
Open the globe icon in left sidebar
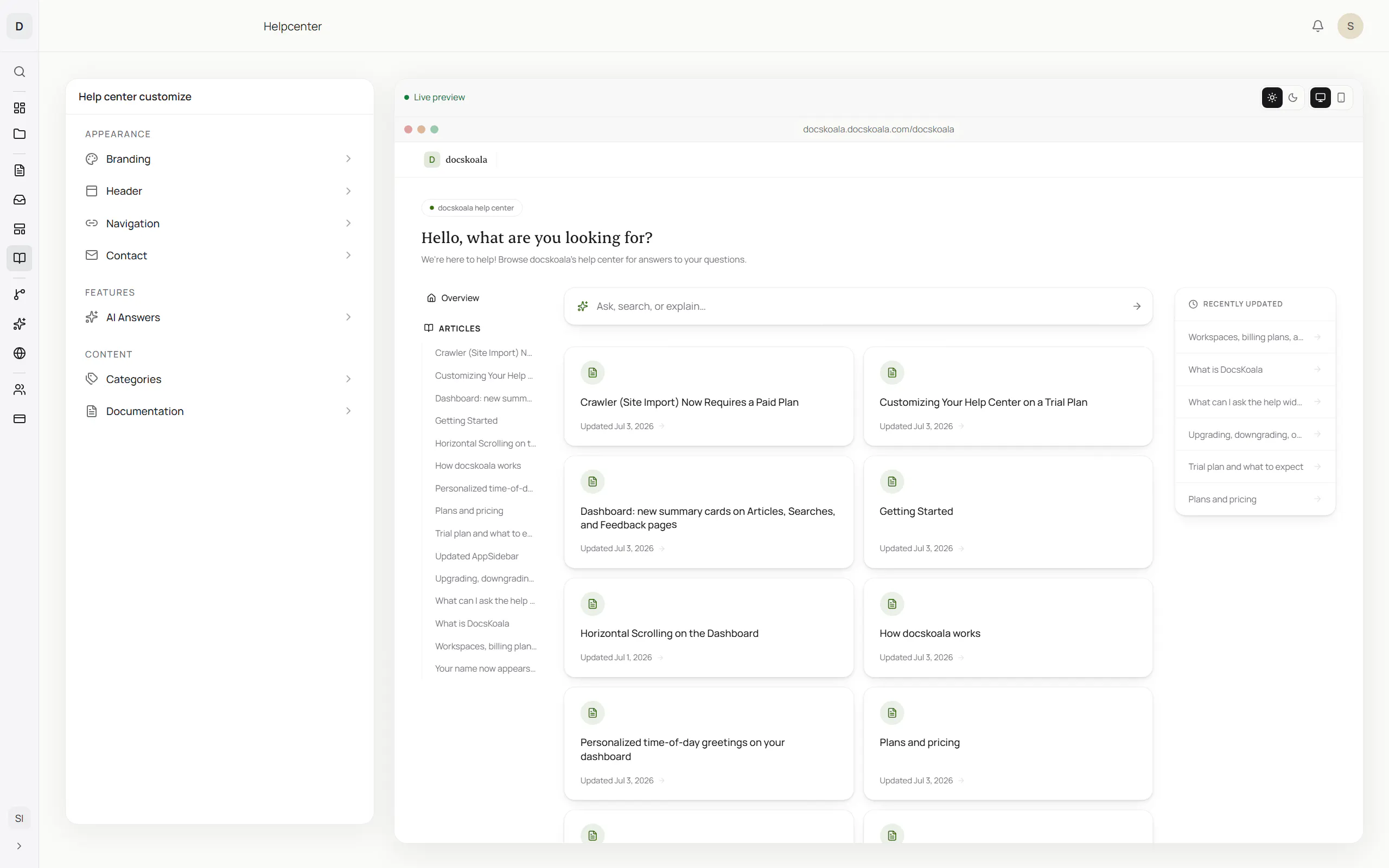(20, 353)
